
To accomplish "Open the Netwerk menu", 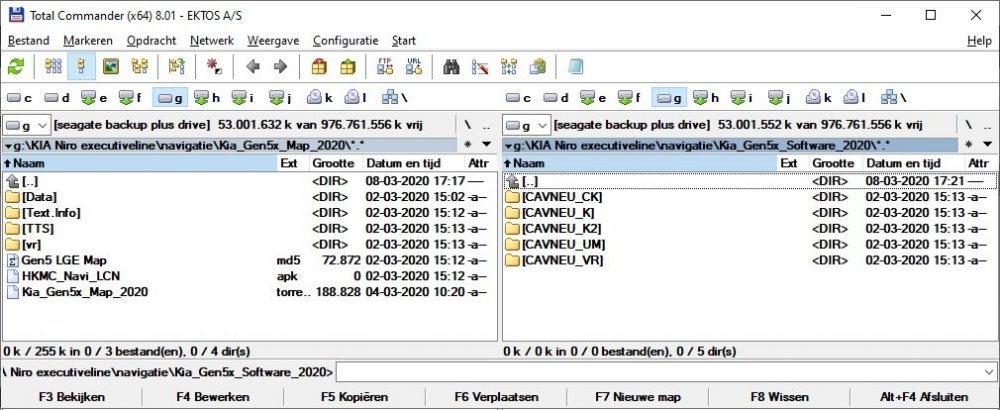I will coord(211,41).
